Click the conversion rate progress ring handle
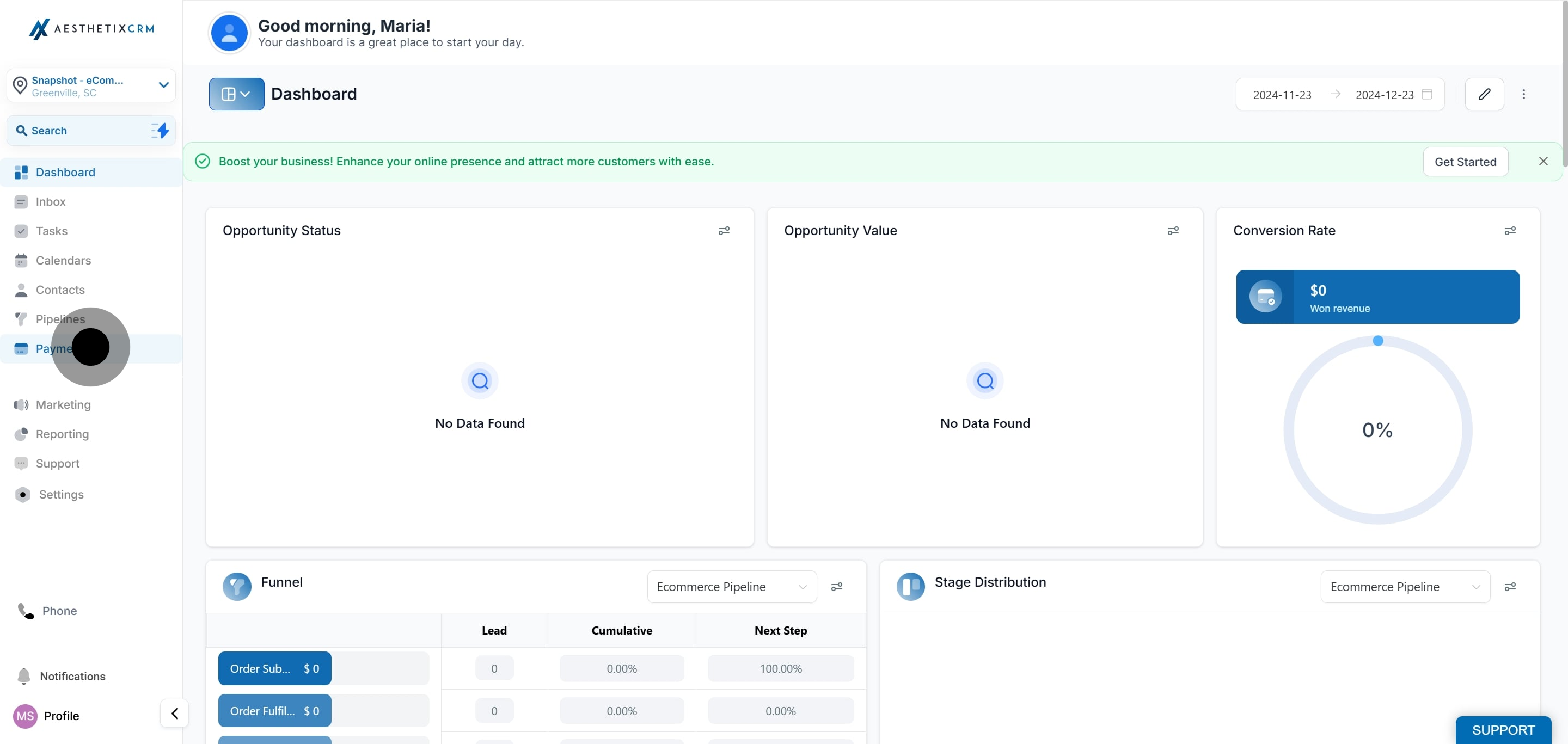 [1377, 341]
